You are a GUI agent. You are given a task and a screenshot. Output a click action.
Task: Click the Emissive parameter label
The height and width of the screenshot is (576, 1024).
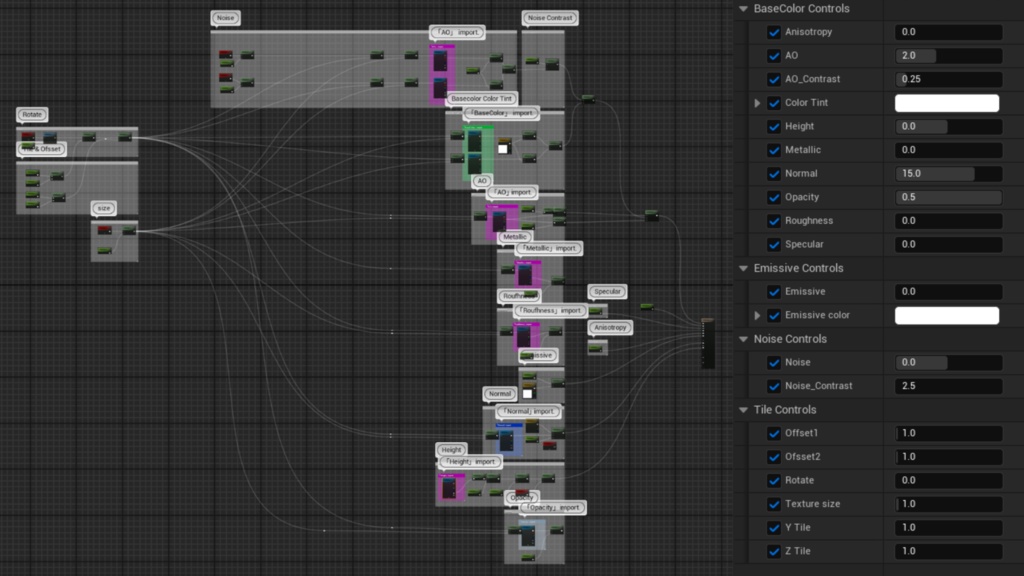[805, 291]
